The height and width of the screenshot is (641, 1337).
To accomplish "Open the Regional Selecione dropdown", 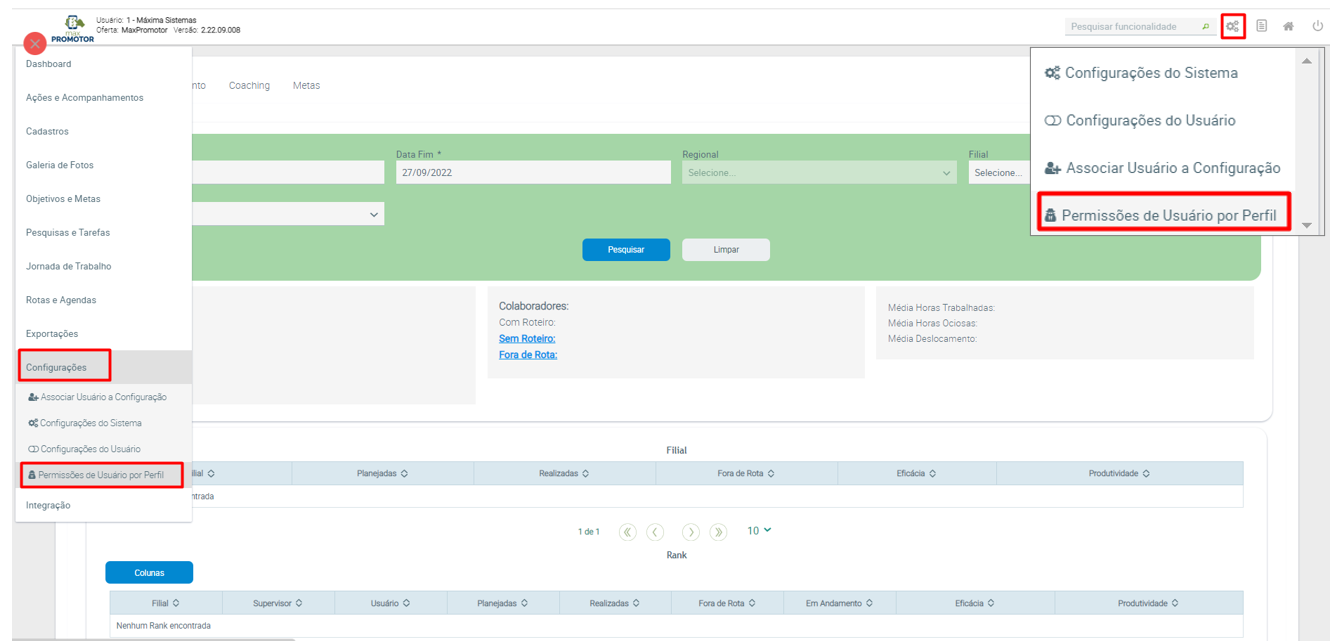I will (820, 172).
